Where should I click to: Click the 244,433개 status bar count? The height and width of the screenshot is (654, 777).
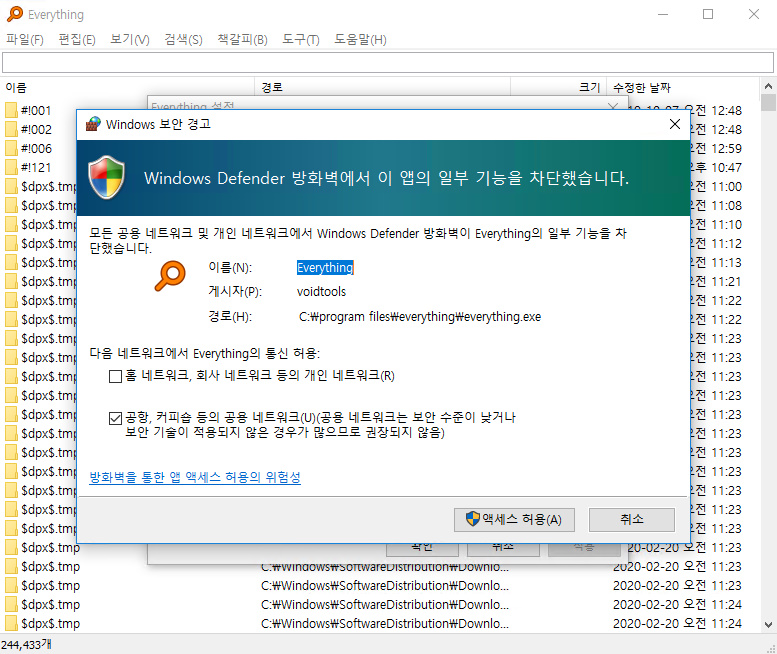click(x=26, y=645)
